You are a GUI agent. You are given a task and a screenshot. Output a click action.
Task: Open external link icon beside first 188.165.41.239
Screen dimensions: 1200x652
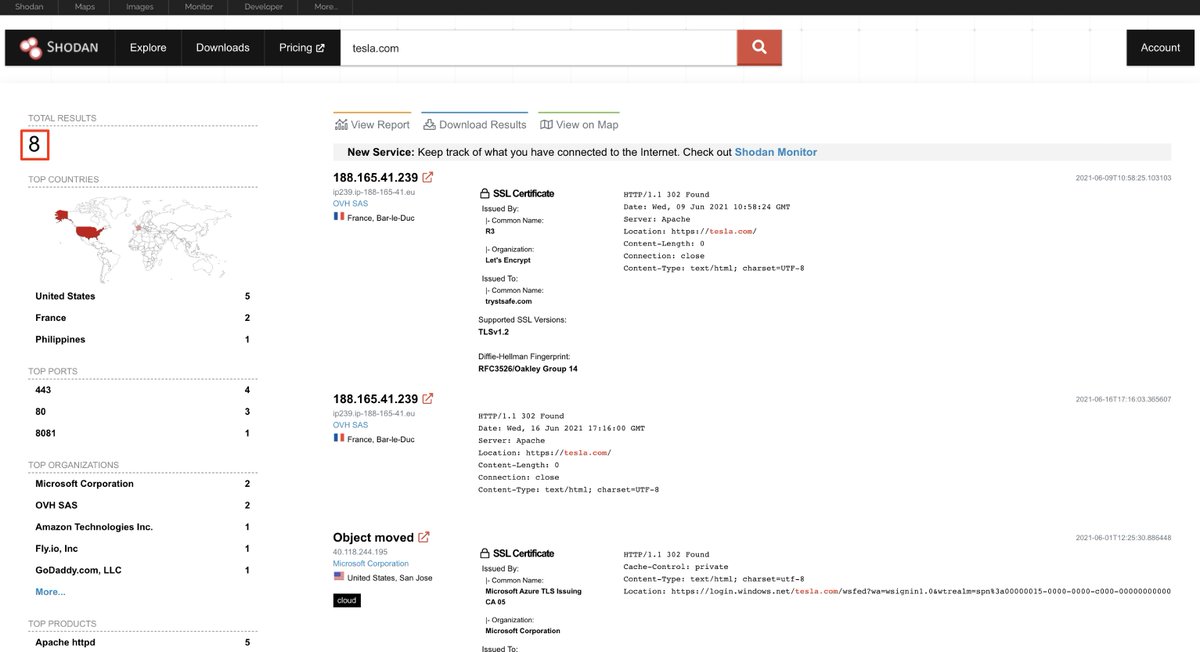point(428,177)
